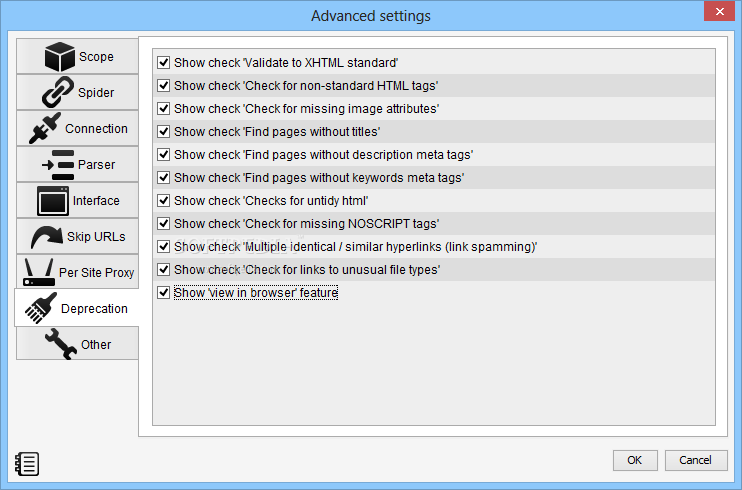Click the text "Show 'view in browser' feature"
This screenshot has height=490, width=742.
tap(256, 293)
